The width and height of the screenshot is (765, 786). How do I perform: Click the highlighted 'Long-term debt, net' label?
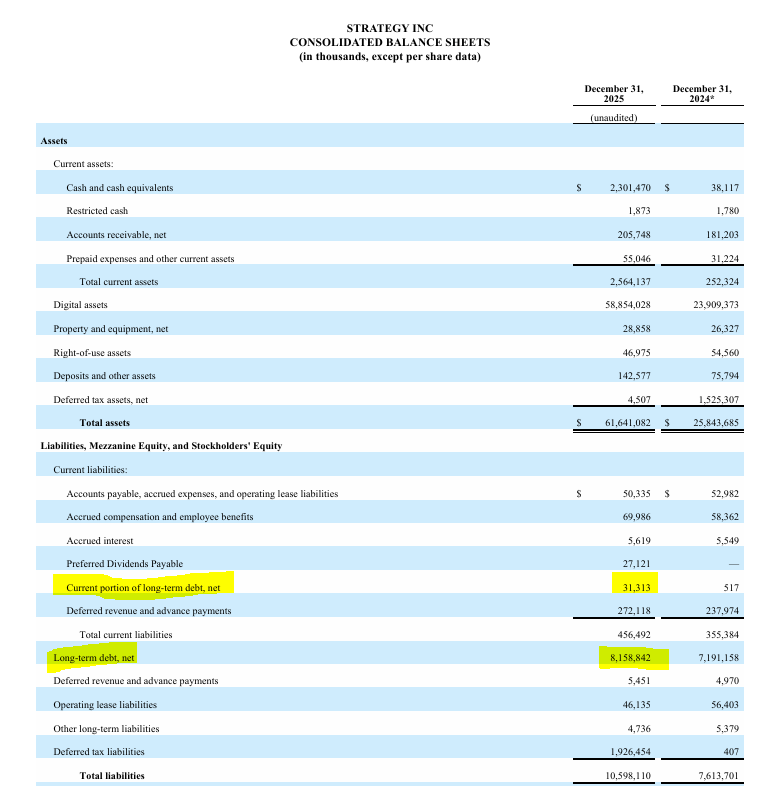(94, 657)
